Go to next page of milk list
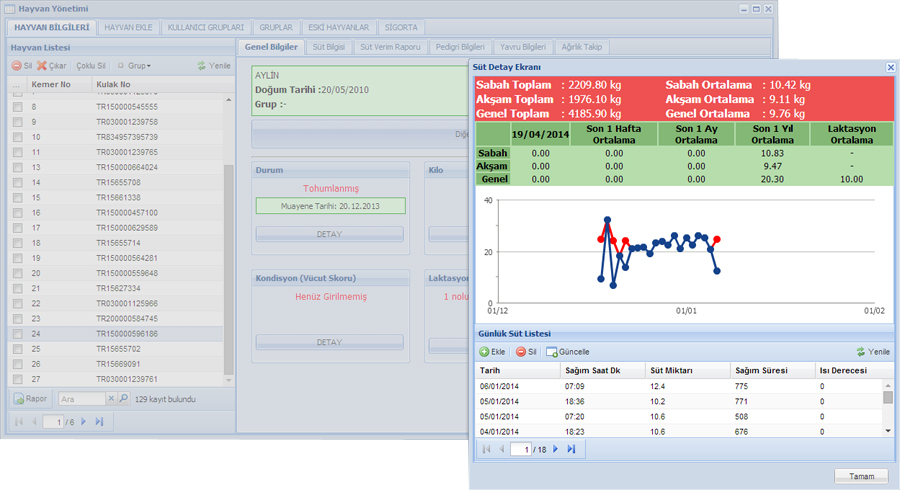This screenshot has width=900, height=490. (x=556, y=449)
